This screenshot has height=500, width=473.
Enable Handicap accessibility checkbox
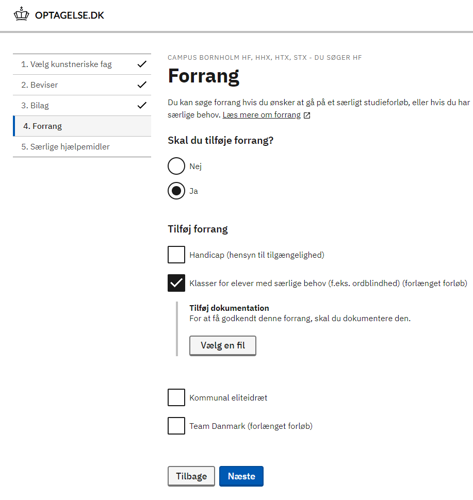176,255
